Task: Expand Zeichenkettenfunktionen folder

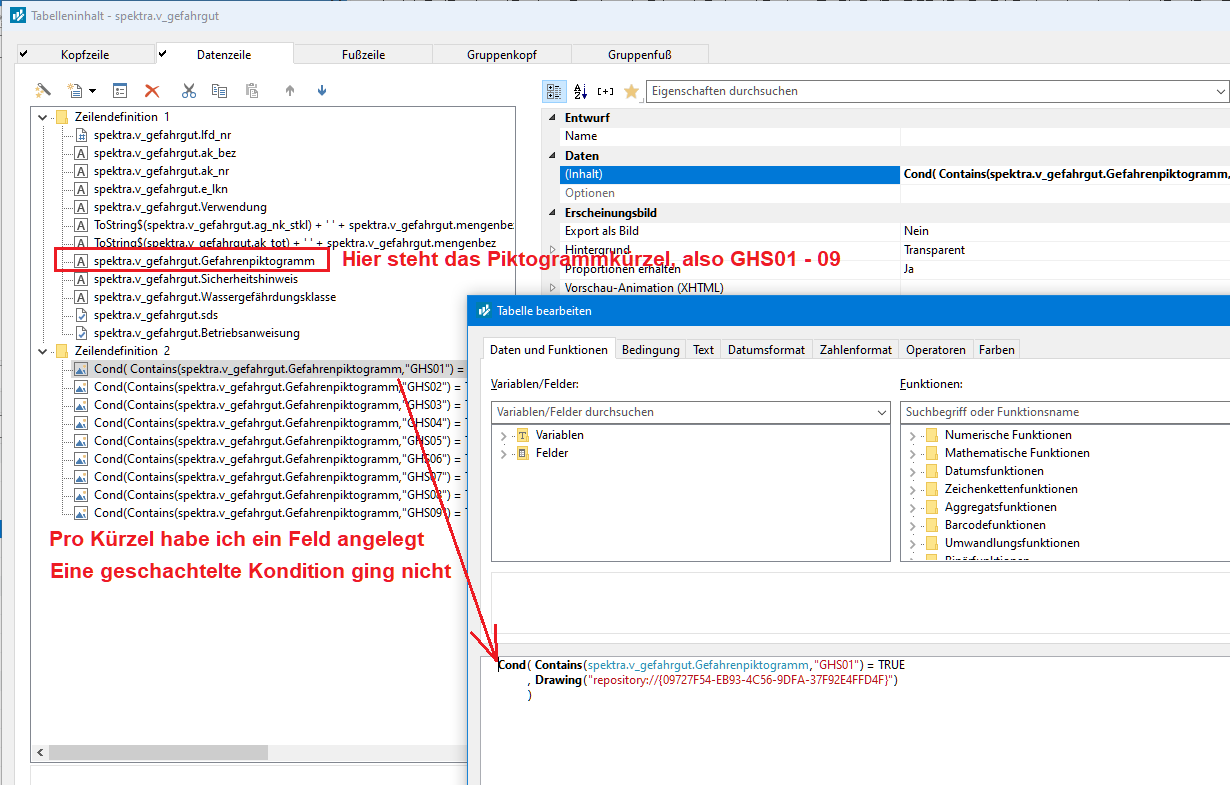Action: (x=912, y=489)
